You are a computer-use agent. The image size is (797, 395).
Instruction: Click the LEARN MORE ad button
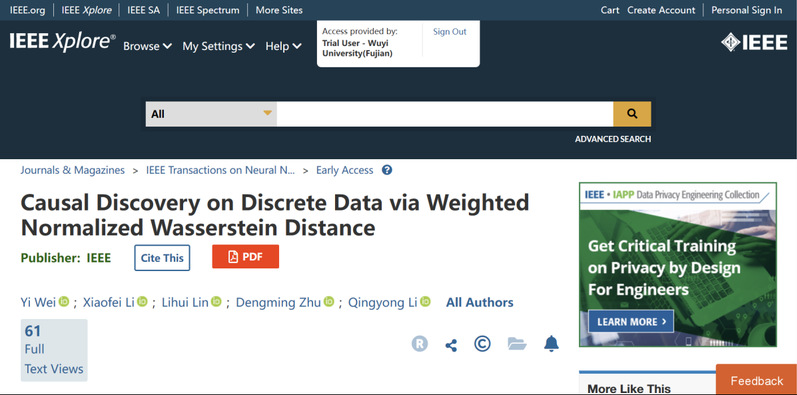[631, 322]
